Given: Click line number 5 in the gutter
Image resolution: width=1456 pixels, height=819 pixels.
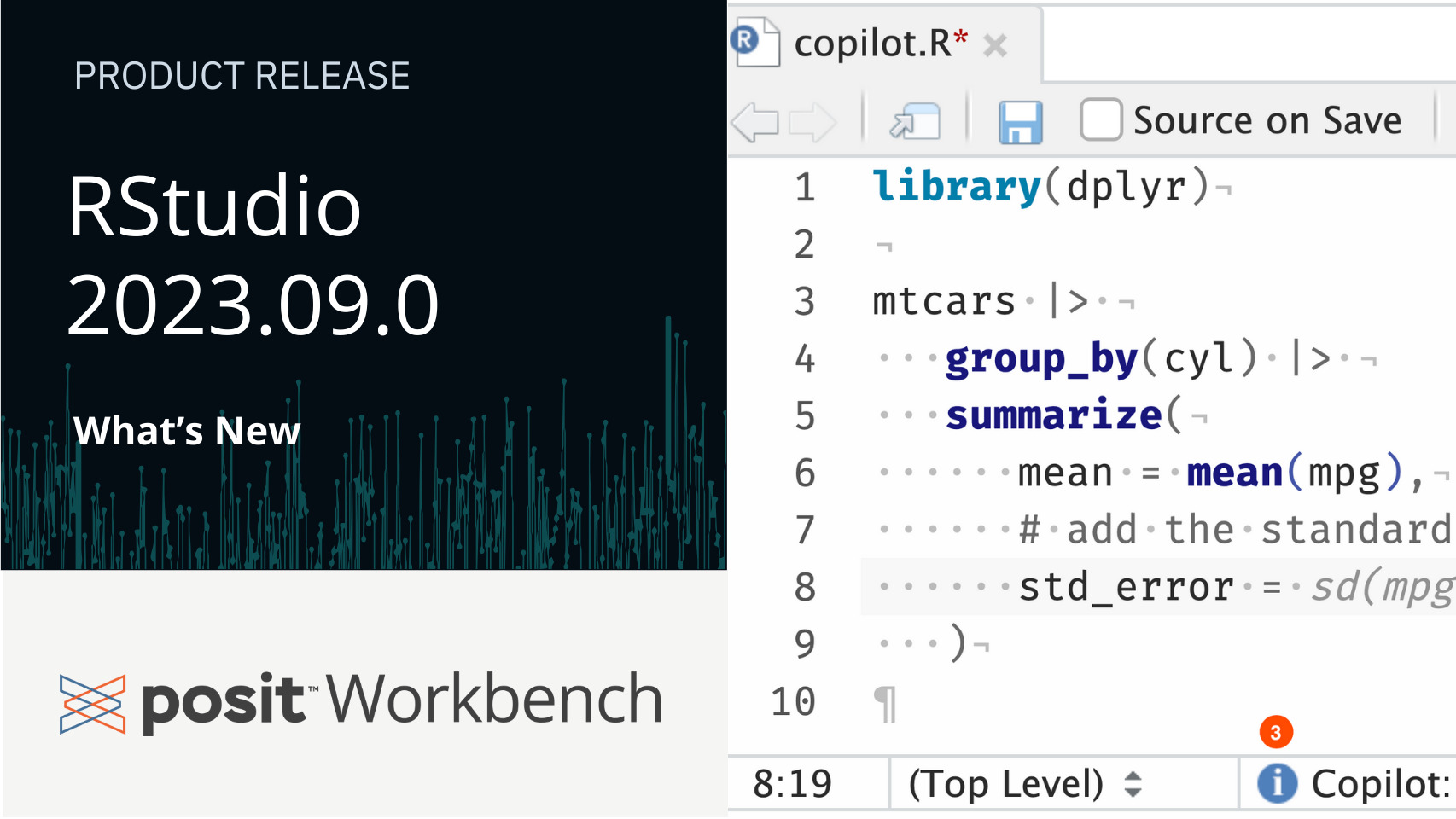Looking at the screenshot, I should click(x=804, y=416).
